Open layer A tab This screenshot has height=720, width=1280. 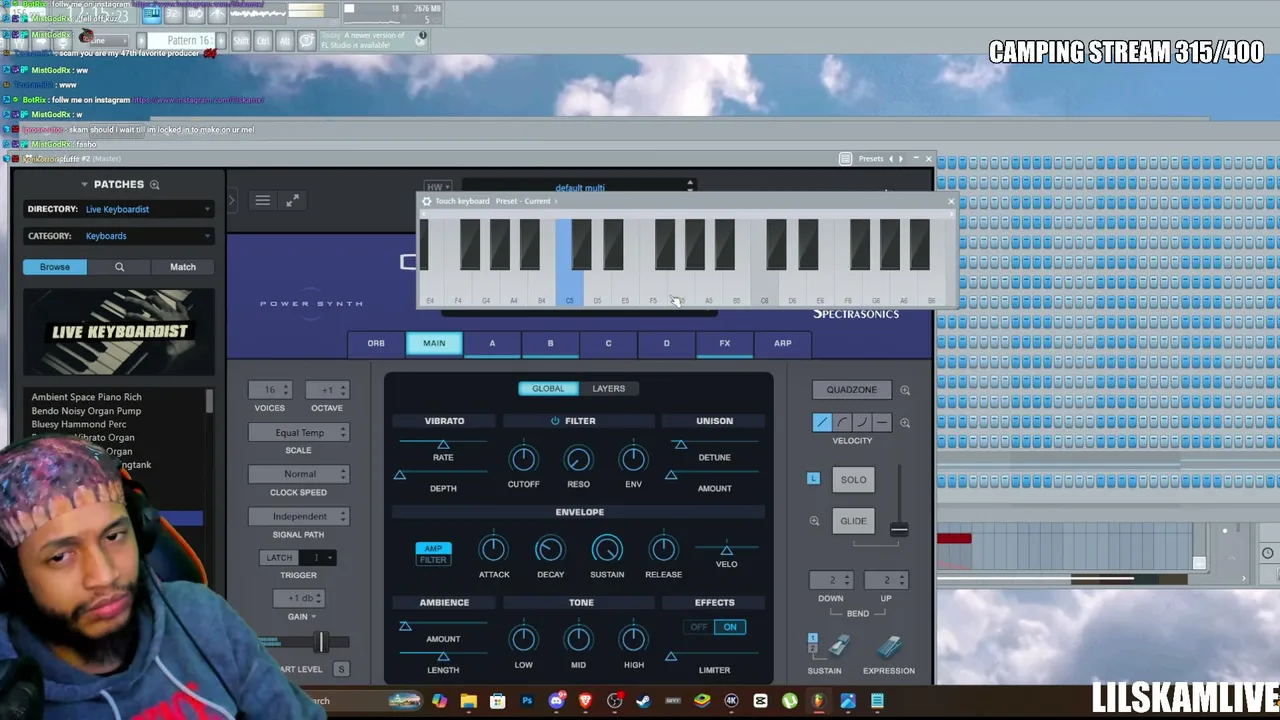(492, 344)
